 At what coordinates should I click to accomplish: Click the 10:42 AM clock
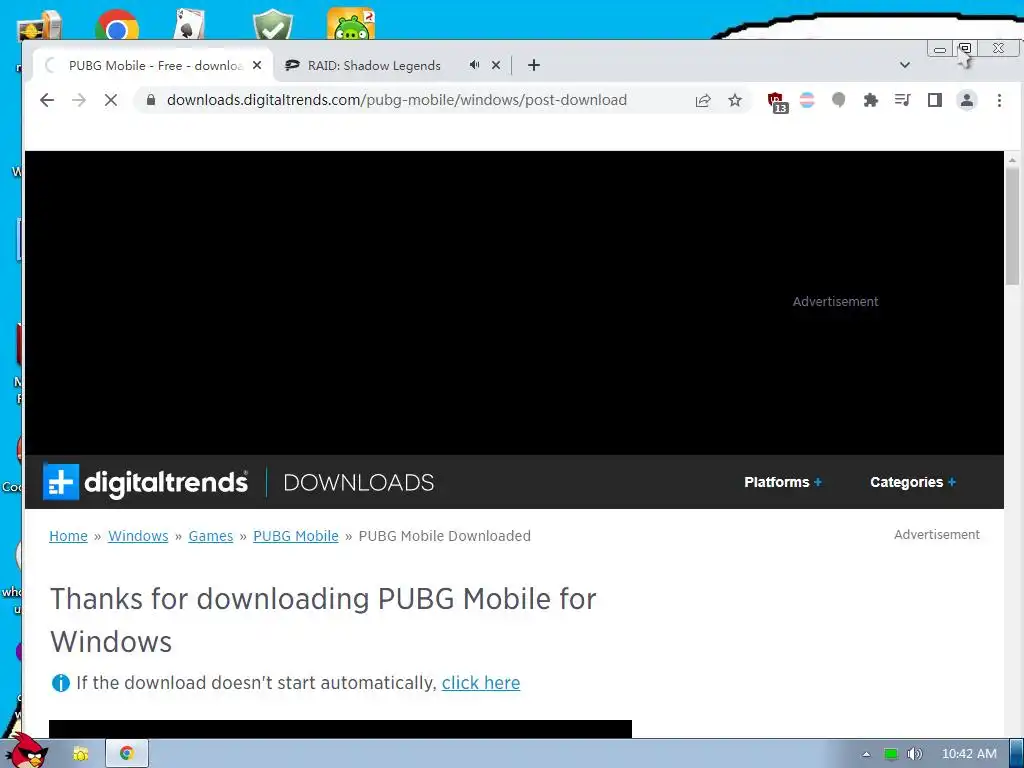(968, 754)
